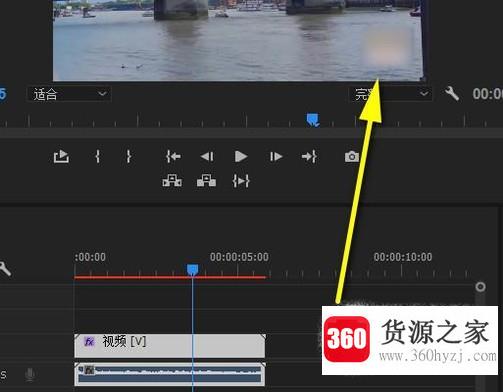Toggle the voice-over record microphone
This screenshot has height=392, width=503.
[x=30, y=375]
